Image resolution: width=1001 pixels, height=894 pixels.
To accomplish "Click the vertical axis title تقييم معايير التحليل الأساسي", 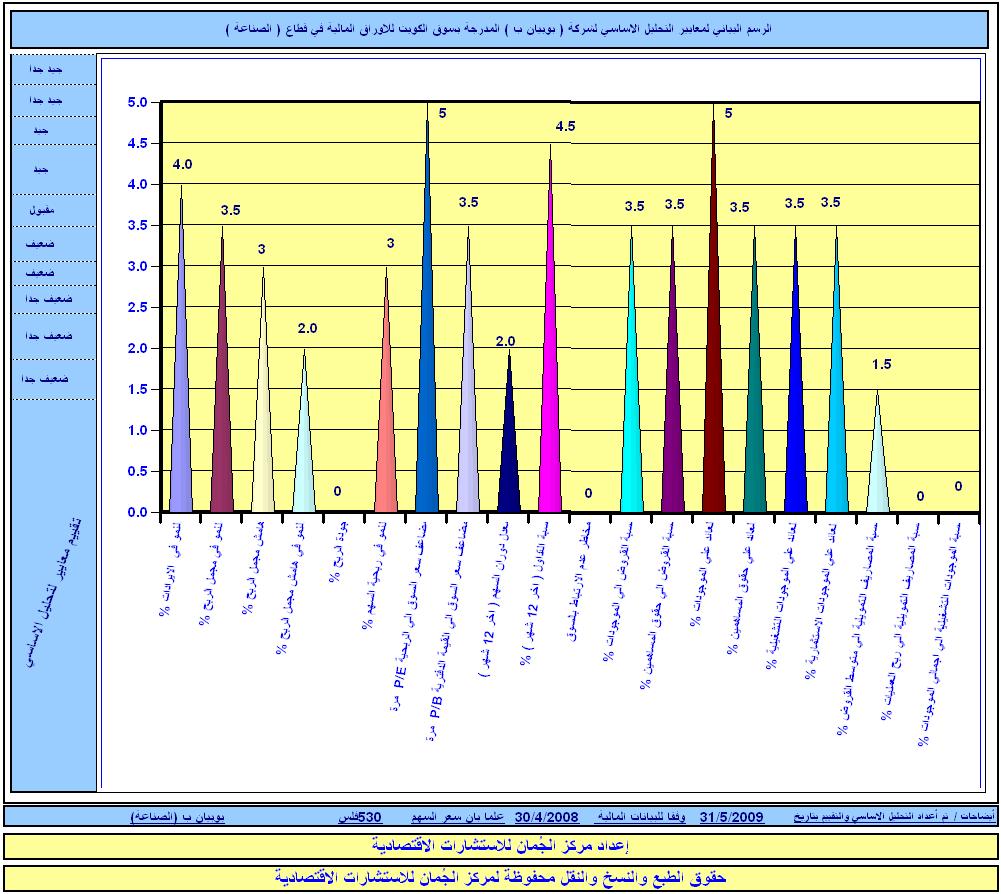I will (51, 592).
